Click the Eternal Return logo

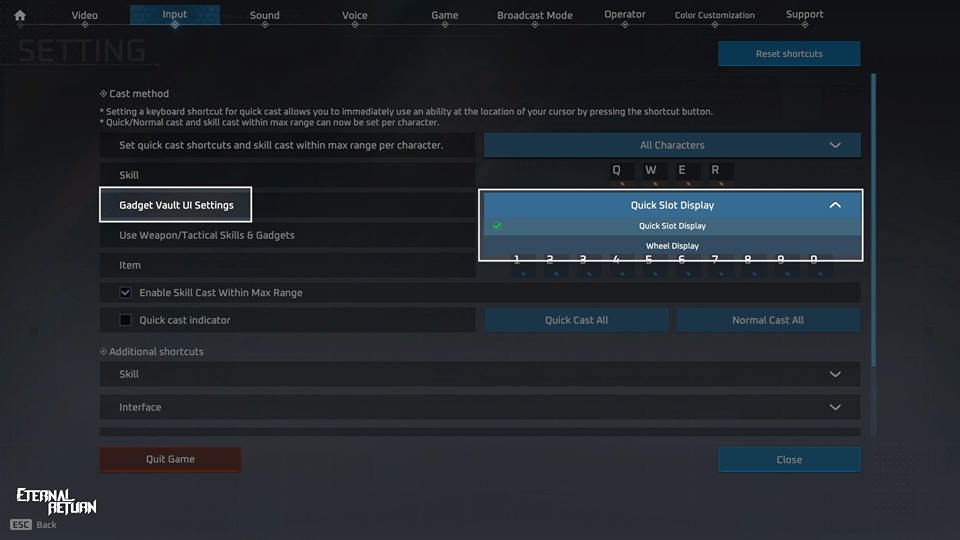[57, 501]
